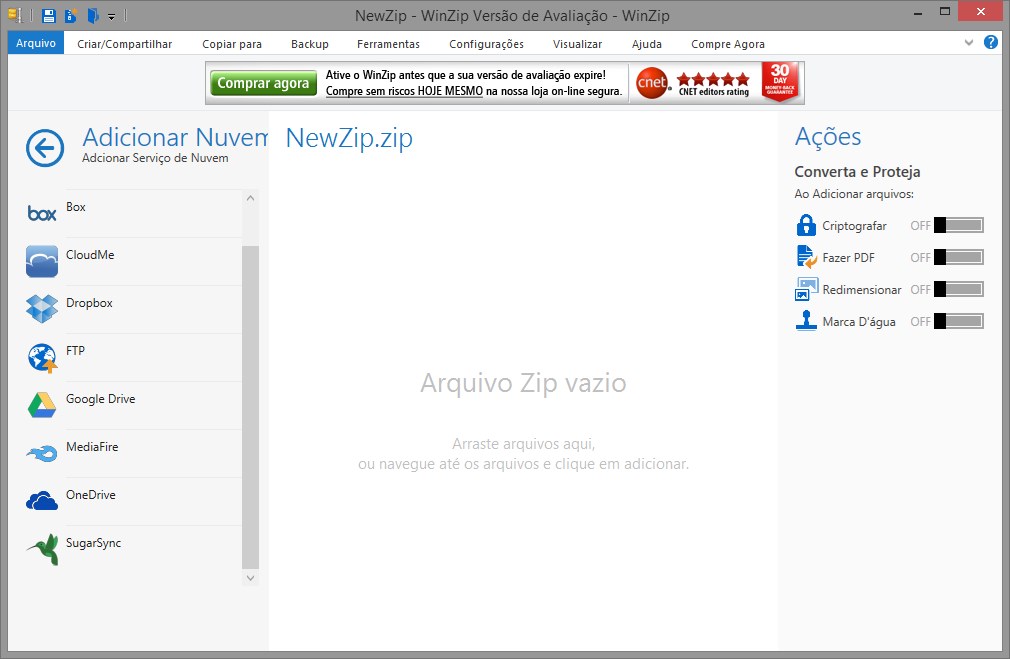Click the MediaFire flame icon
The width and height of the screenshot is (1010, 659).
(42, 454)
